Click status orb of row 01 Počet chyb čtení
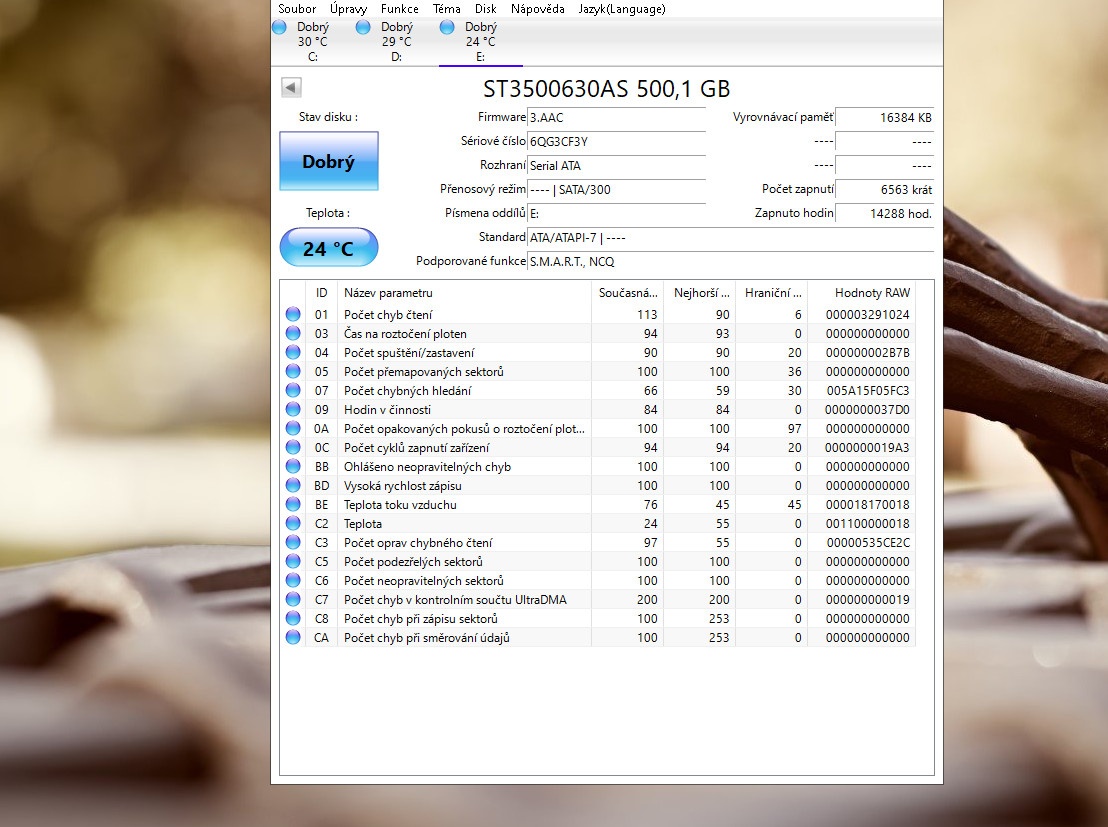 tap(293, 314)
